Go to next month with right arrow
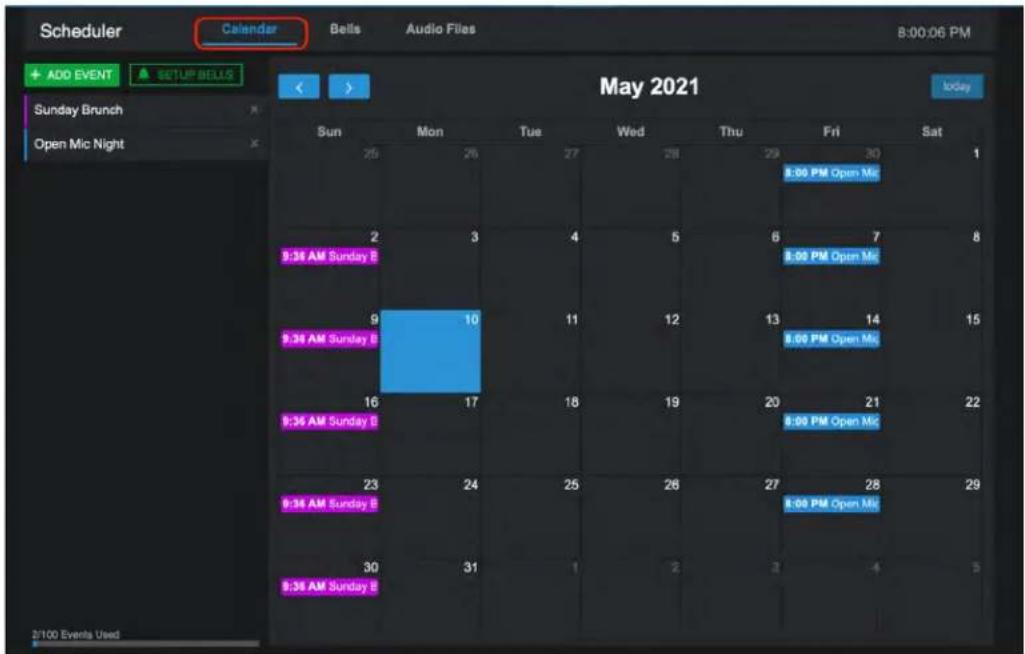The image size is (1025, 654). [x=349, y=87]
